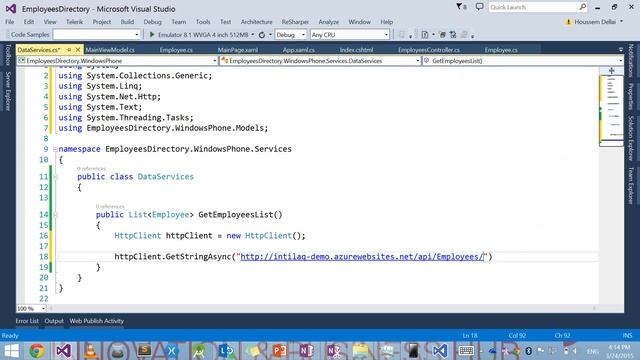Open VLC media player from taskbar
Image resolution: width=640 pixels, height=360 pixels.
[91, 351]
